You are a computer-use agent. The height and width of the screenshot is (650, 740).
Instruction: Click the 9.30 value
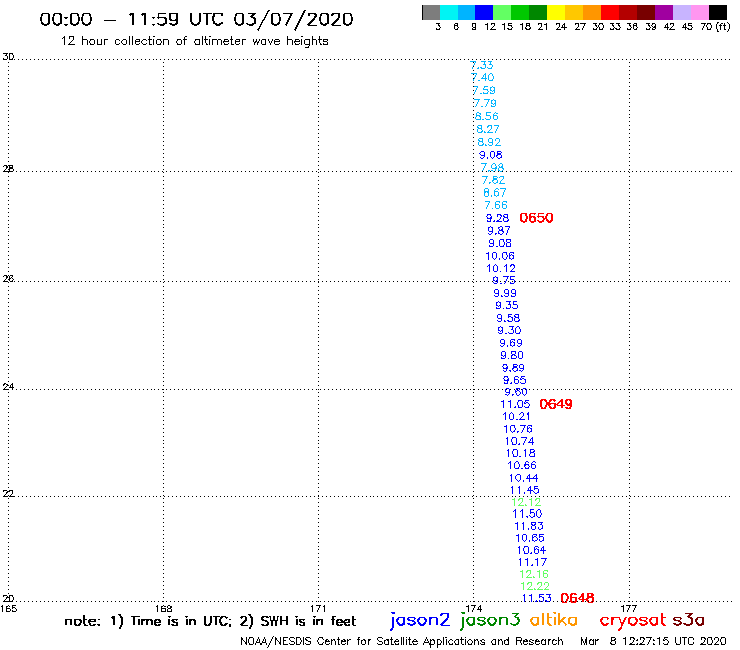coord(509,330)
